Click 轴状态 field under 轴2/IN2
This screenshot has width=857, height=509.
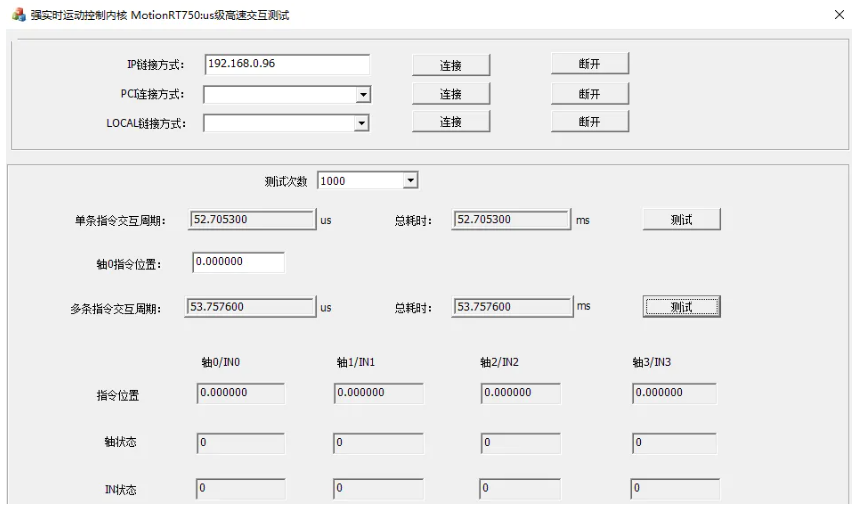click(521, 443)
